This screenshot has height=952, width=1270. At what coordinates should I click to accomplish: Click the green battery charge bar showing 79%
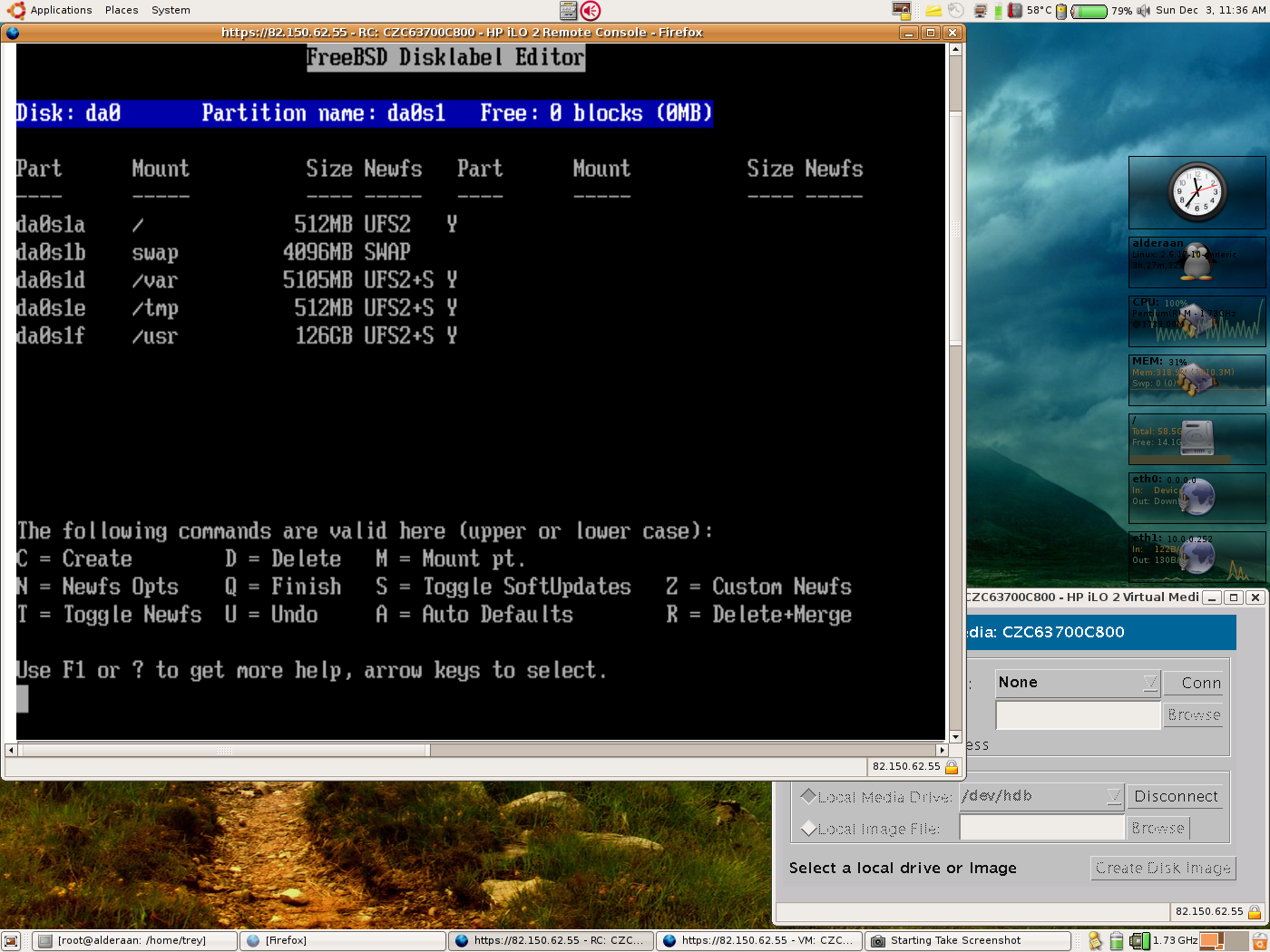(1089, 12)
